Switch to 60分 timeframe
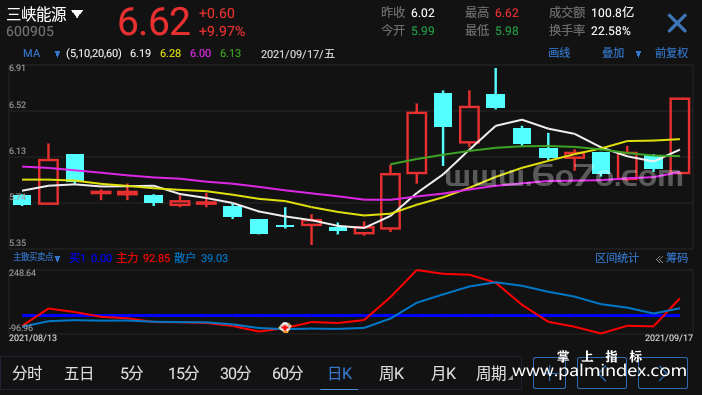 click(x=287, y=373)
